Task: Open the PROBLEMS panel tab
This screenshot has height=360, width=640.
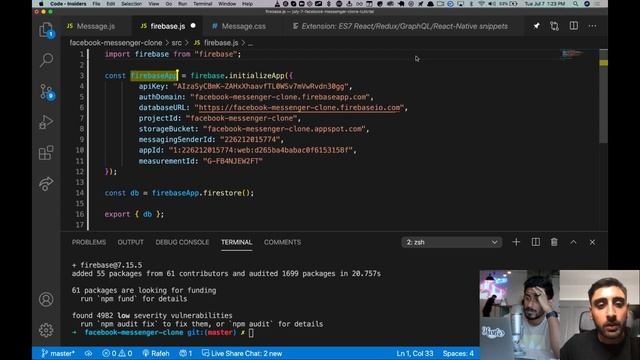Action: coord(89,242)
